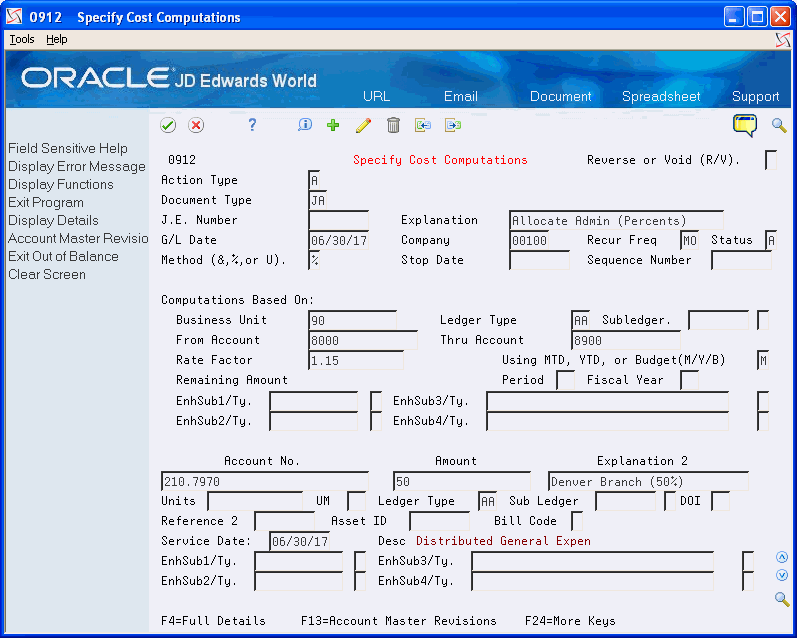The height and width of the screenshot is (638, 797).
Task: Click the Explanation 2 field
Action: point(648,481)
